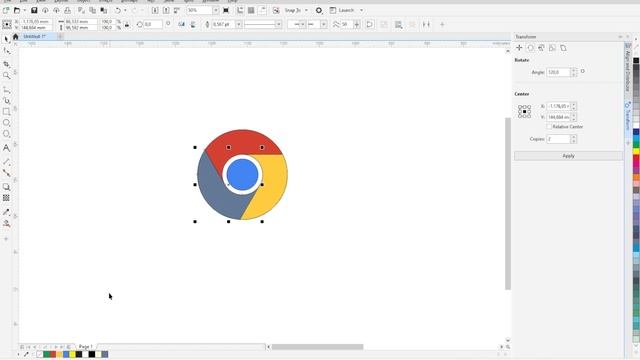
Task: Select the Text tool
Action: pyautogui.click(x=6, y=148)
